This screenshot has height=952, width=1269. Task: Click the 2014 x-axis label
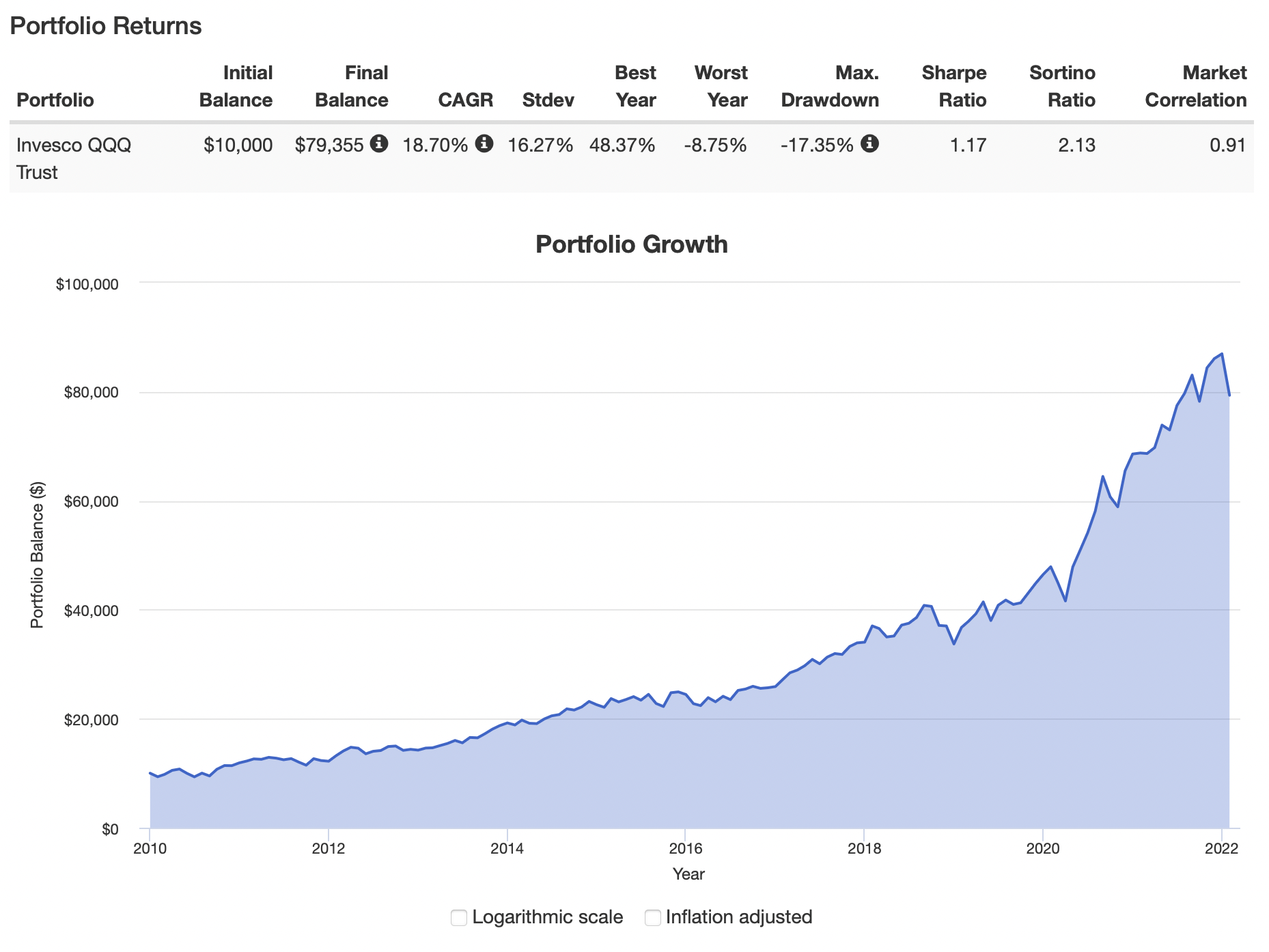(507, 849)
